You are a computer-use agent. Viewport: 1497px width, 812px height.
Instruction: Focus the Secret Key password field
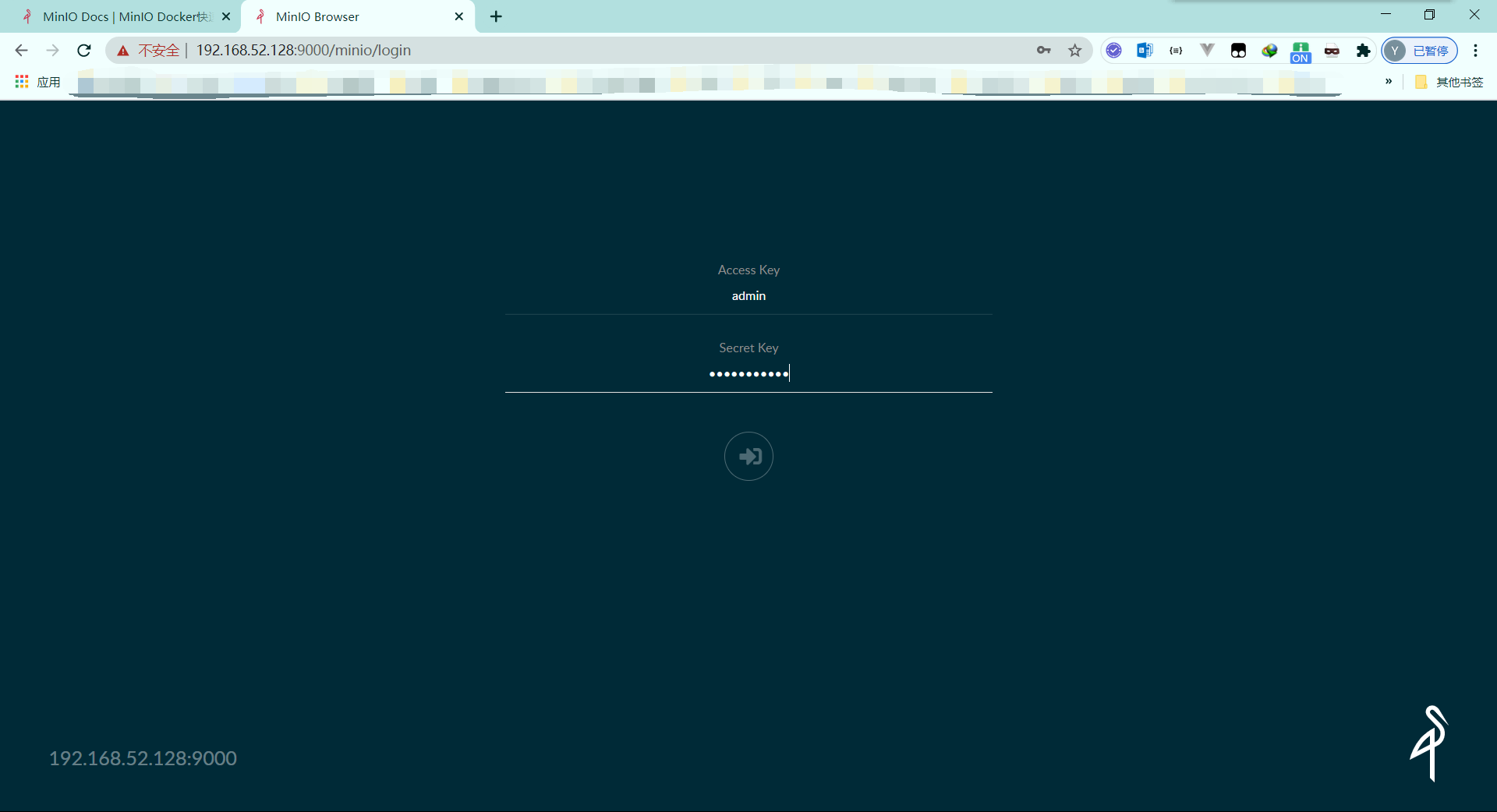pos(748,374)
